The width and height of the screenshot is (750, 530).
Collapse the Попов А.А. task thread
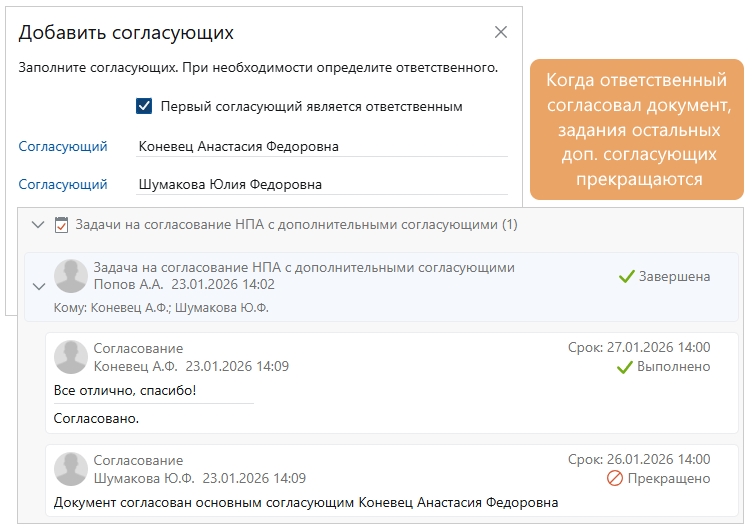click(x=38, y=286)
